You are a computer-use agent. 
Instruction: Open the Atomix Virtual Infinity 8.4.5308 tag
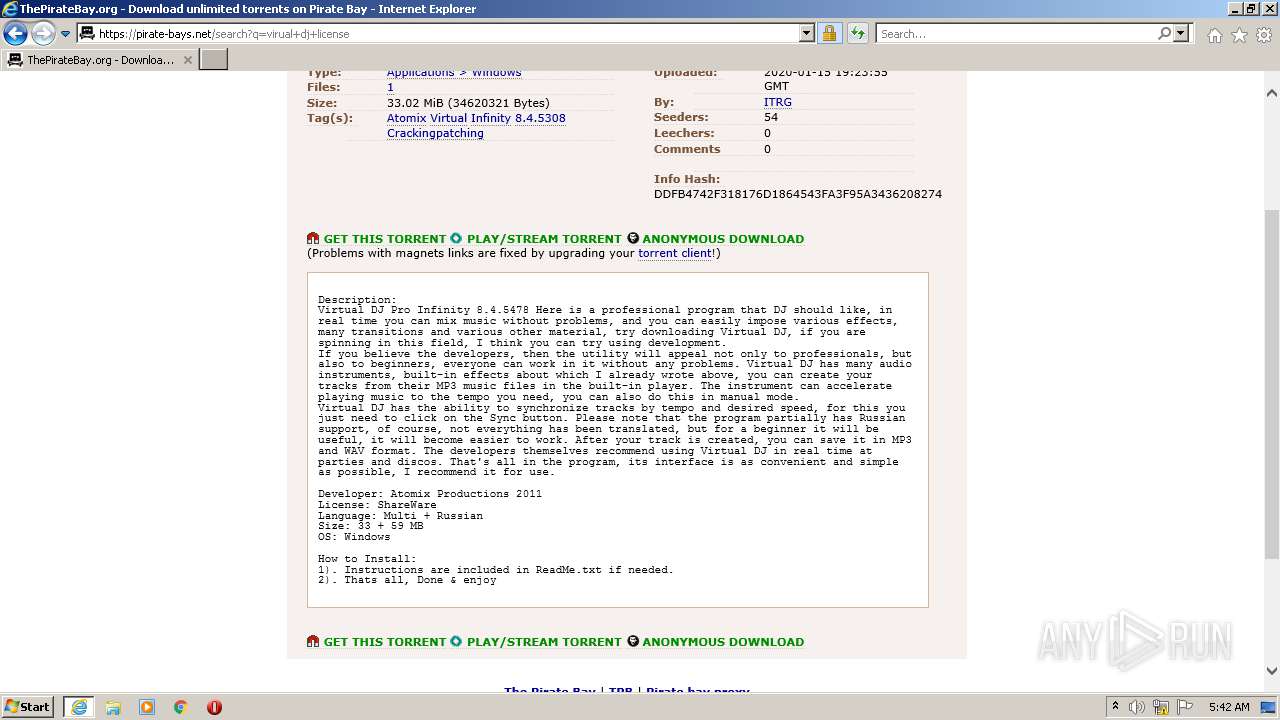coord(476,118)
